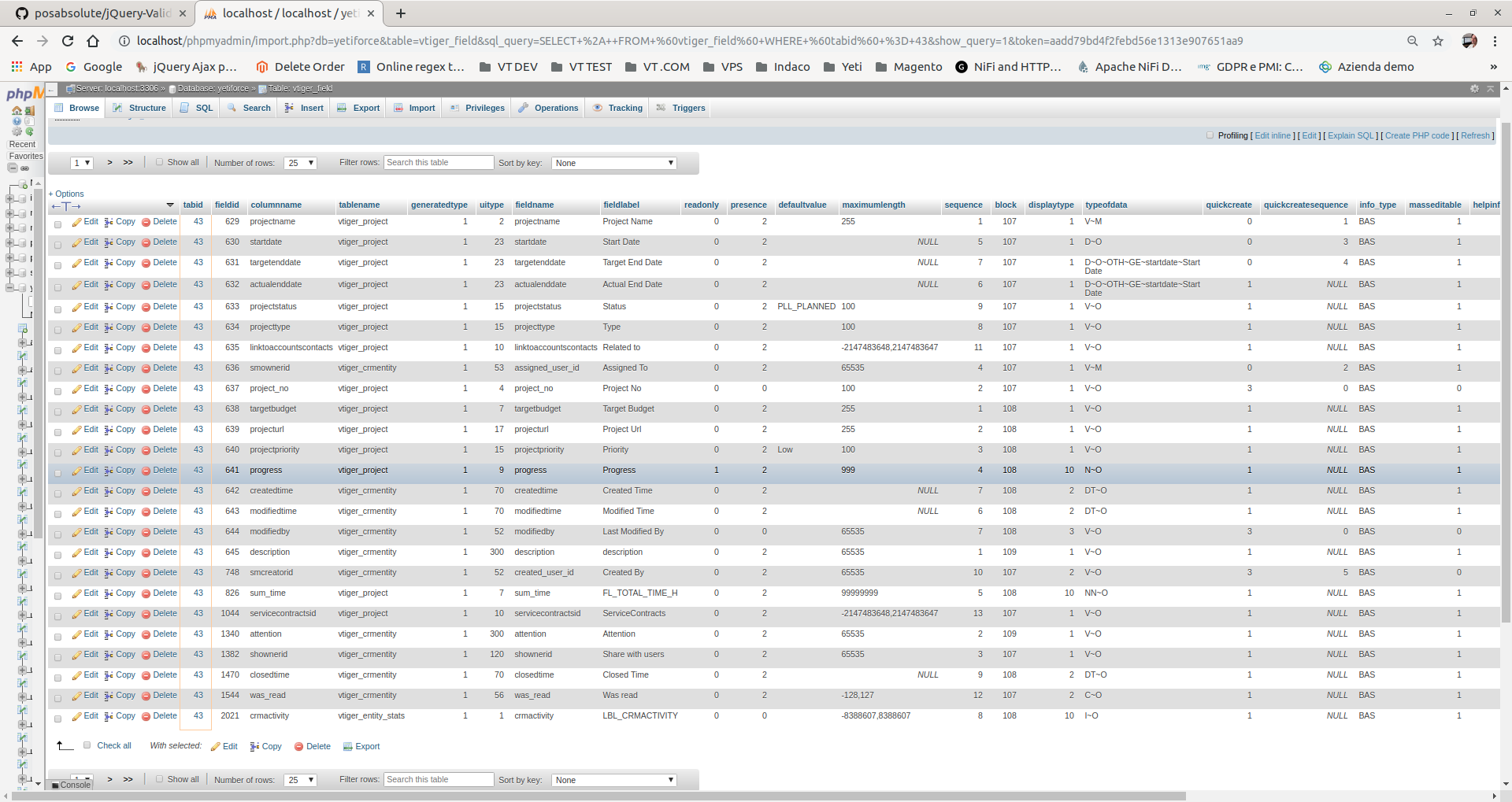Select checkbox for projectname row

(57, 224)
